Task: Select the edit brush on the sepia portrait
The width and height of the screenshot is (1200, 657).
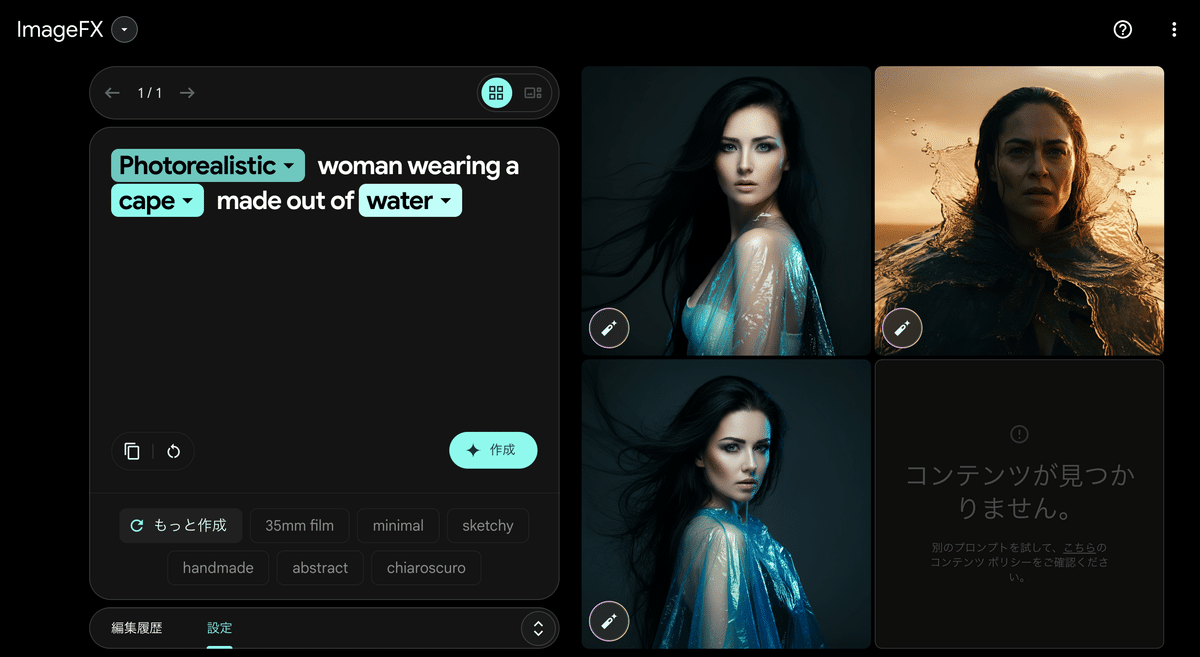Action: tap(902, 328)
